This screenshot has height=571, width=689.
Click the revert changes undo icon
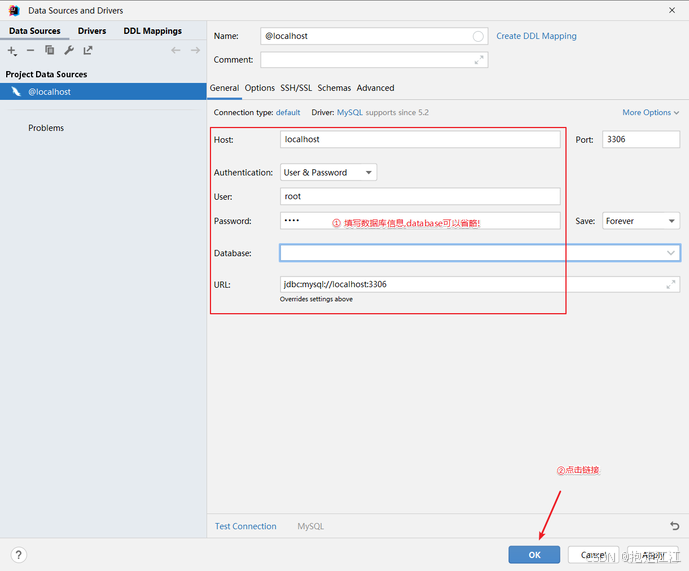pyautogui.click(x=674, y=526)
